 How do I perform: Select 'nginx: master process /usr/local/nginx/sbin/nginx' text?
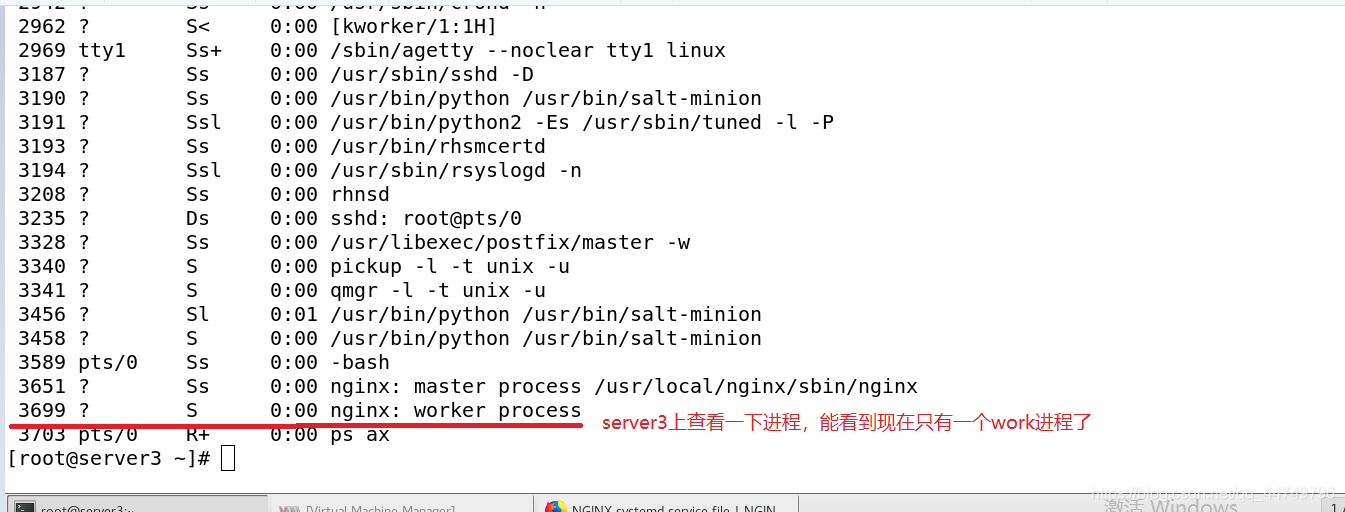click(x=624, y=387)
